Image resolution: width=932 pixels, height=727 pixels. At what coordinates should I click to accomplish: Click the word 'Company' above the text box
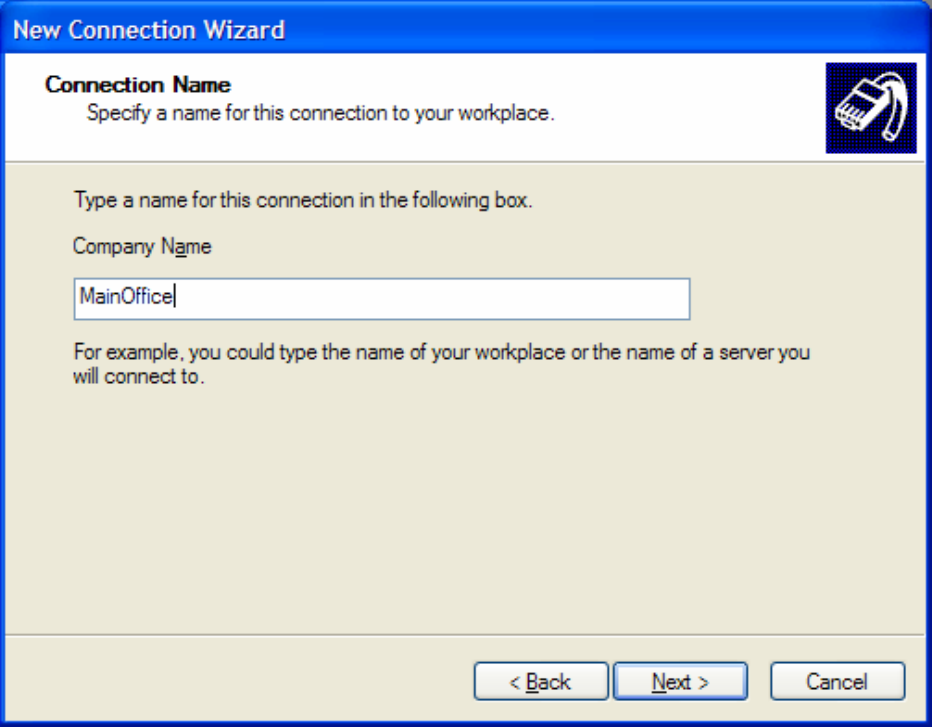[114, 246]
